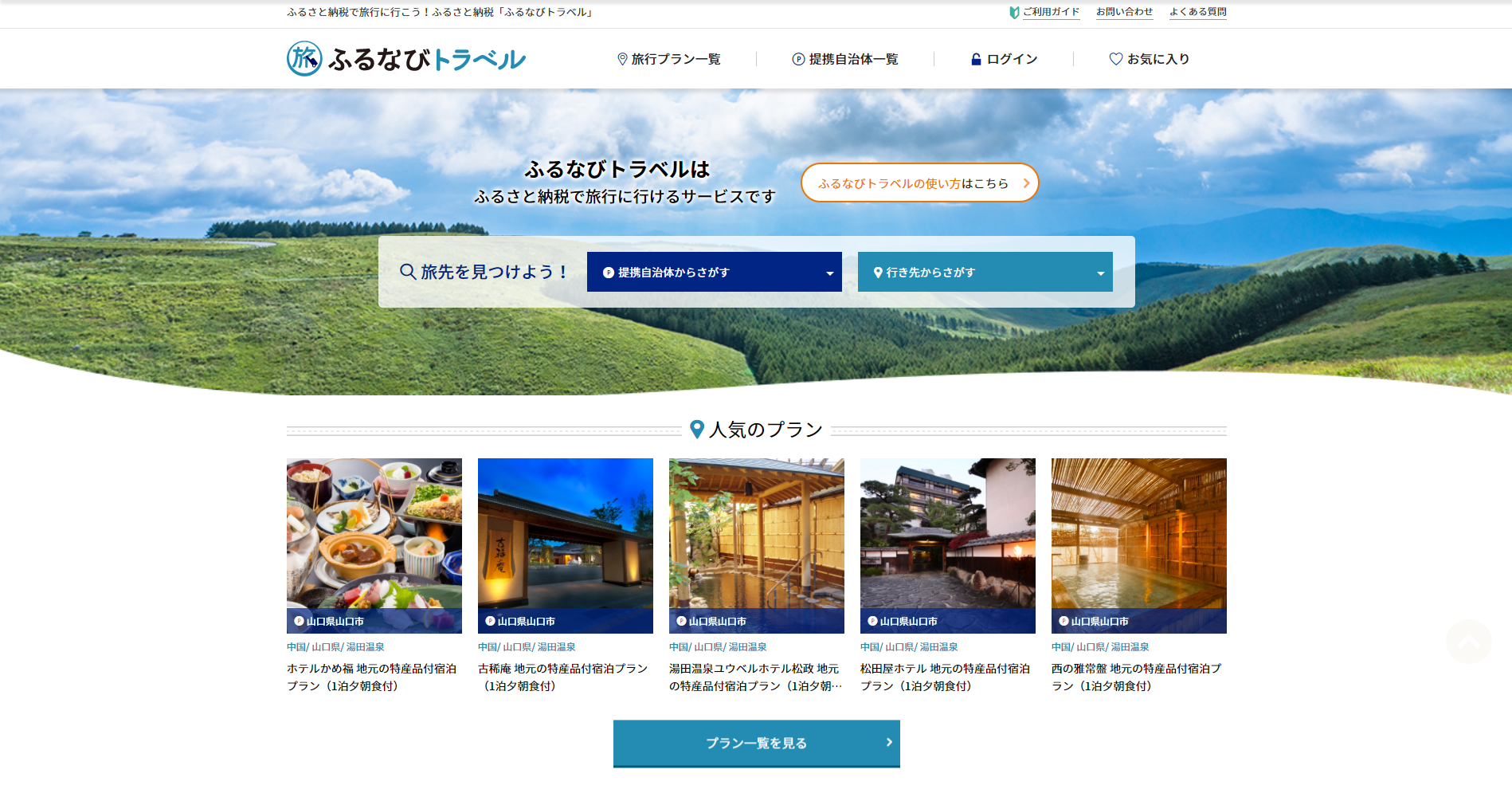Click the 山口県山口市 label on ホテルかめ福 card

point(330,622)
